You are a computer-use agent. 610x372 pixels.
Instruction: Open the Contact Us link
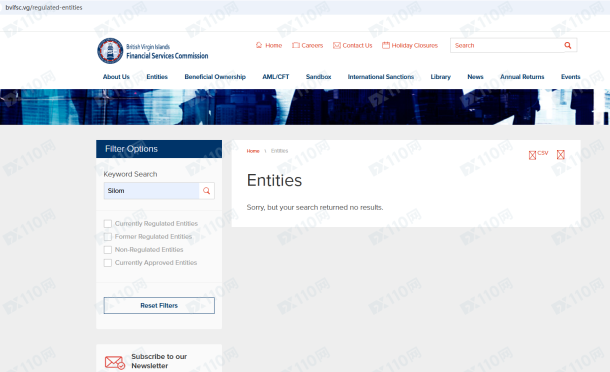358,46
